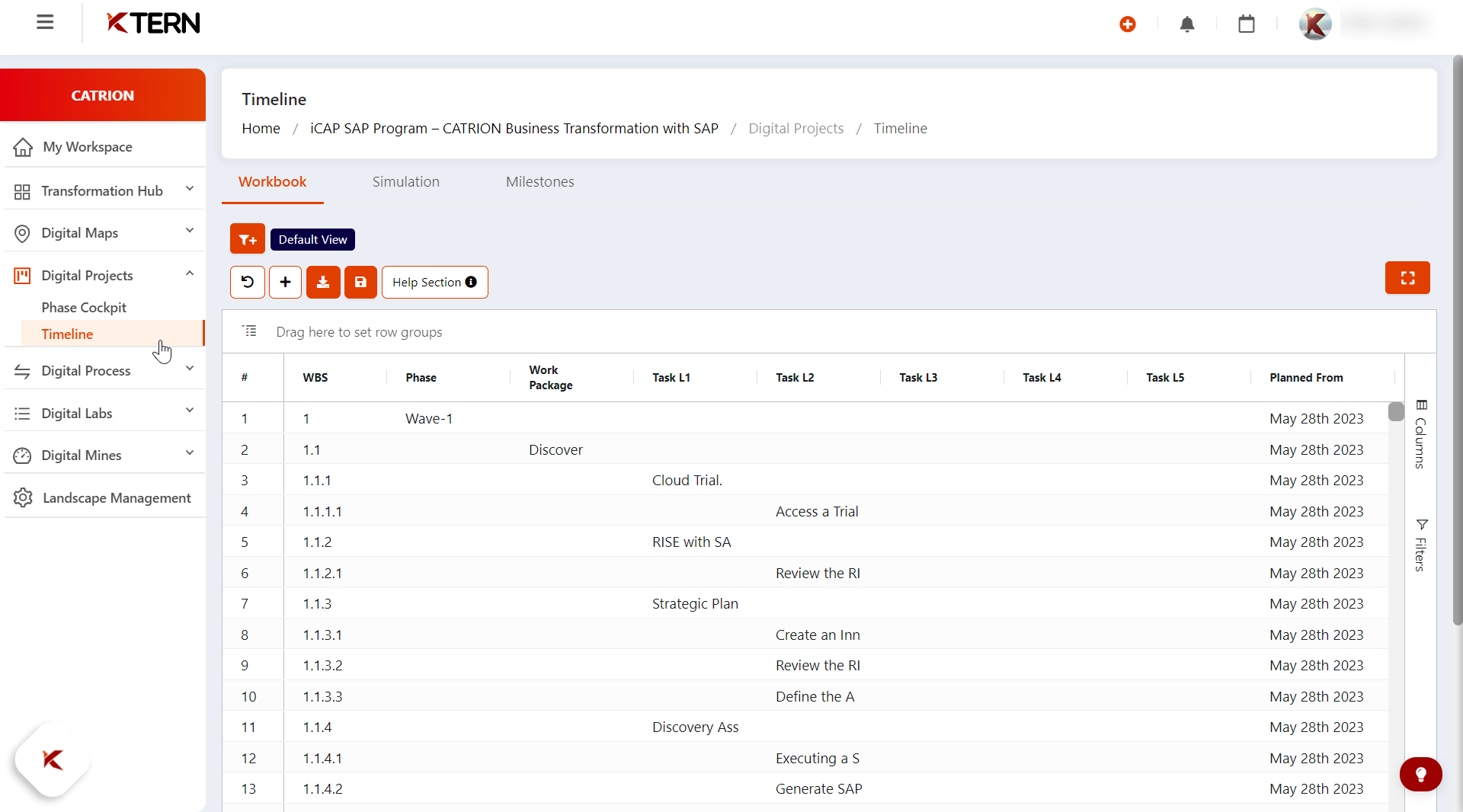This screenshot has width=1463, height=812.
Task: Select the Executing a S cell
Action: point(818,759)
